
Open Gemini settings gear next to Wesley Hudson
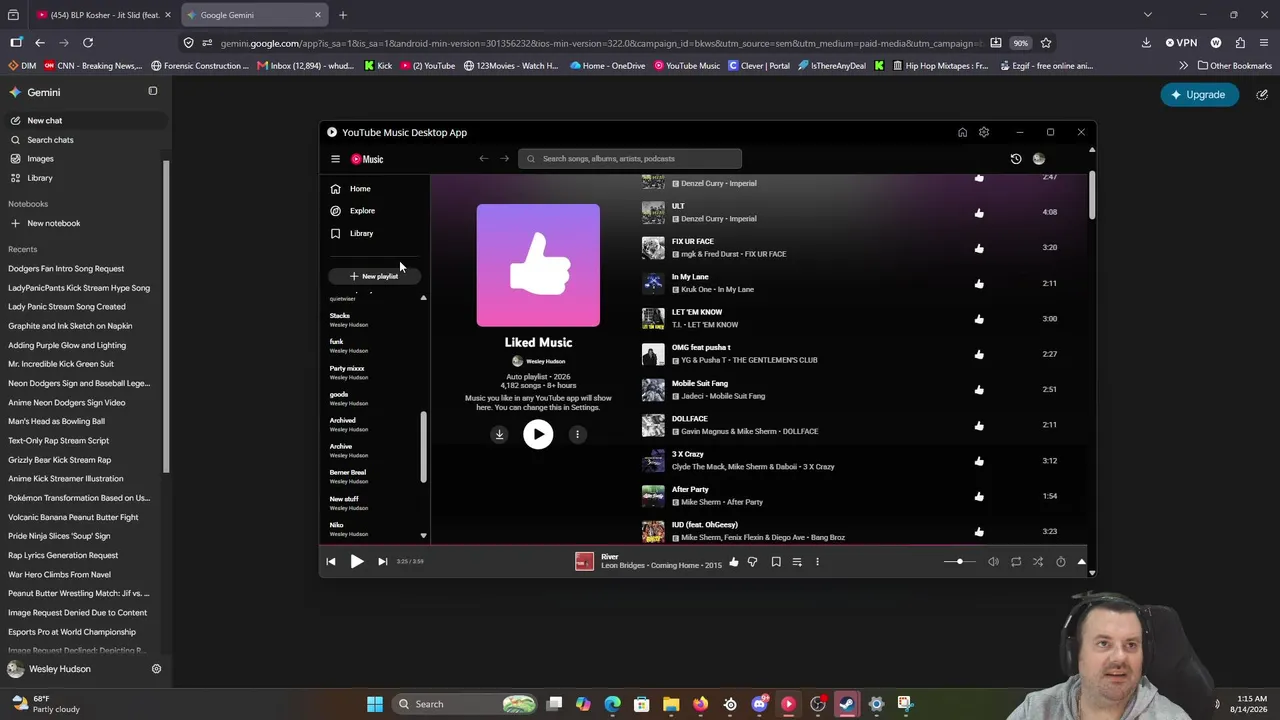click(156, 669)
